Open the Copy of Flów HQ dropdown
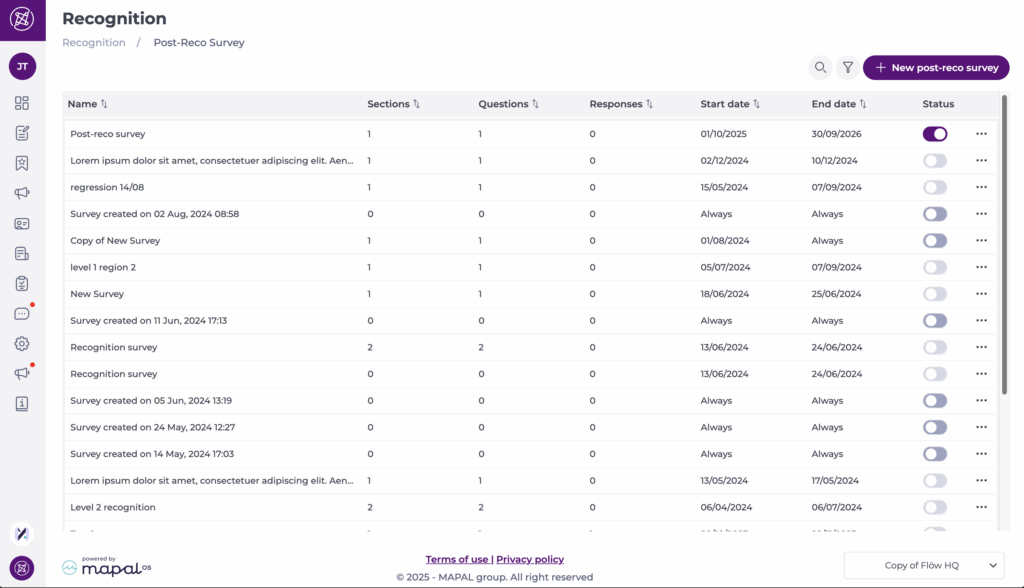 (924, 565)
